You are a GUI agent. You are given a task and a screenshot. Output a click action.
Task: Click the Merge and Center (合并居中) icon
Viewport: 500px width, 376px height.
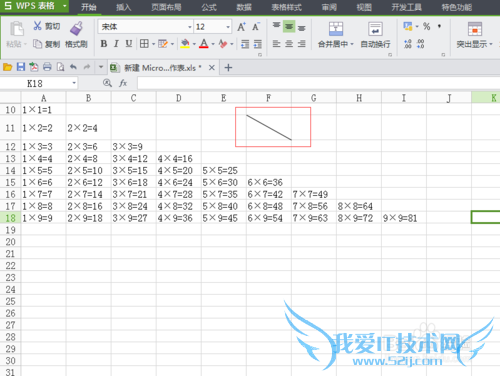point(336,29)
